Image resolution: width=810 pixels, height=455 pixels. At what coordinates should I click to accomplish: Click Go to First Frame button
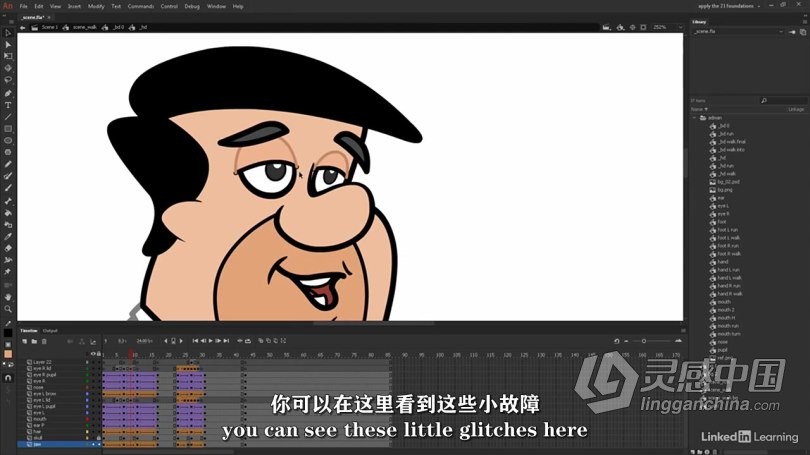pyautogui.click(x=195, y=341)
